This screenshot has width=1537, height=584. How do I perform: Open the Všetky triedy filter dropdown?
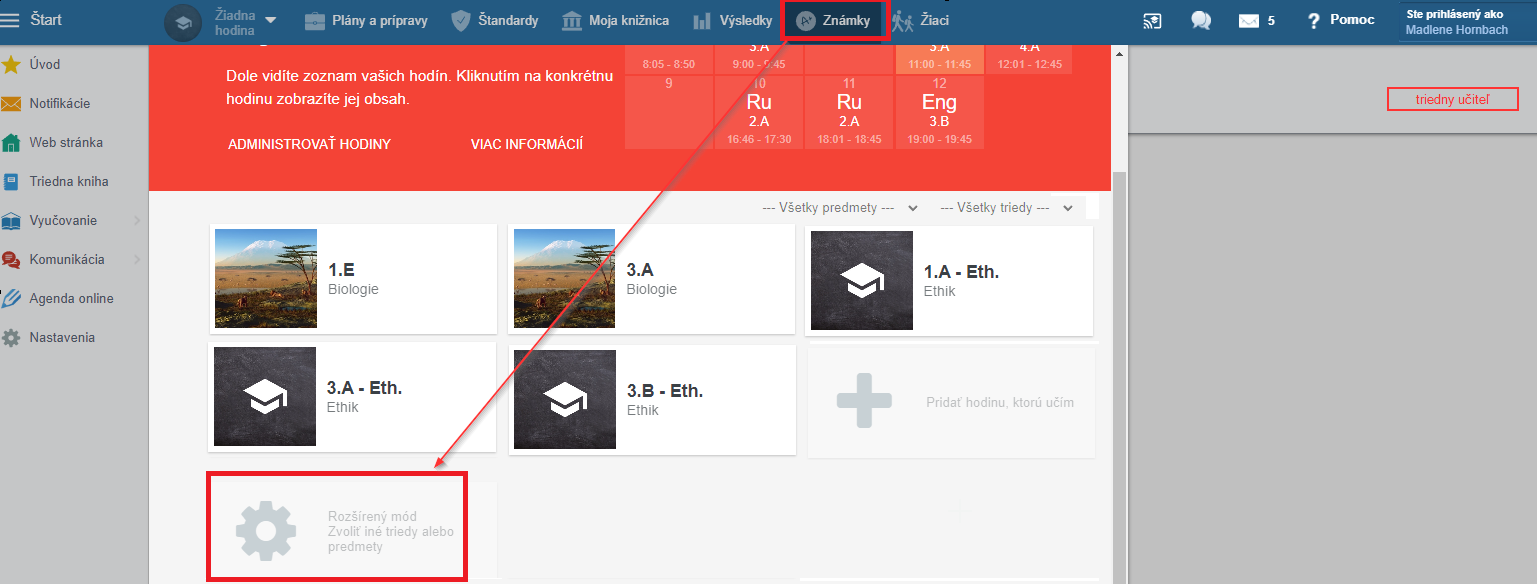(x=1007, y=208)
